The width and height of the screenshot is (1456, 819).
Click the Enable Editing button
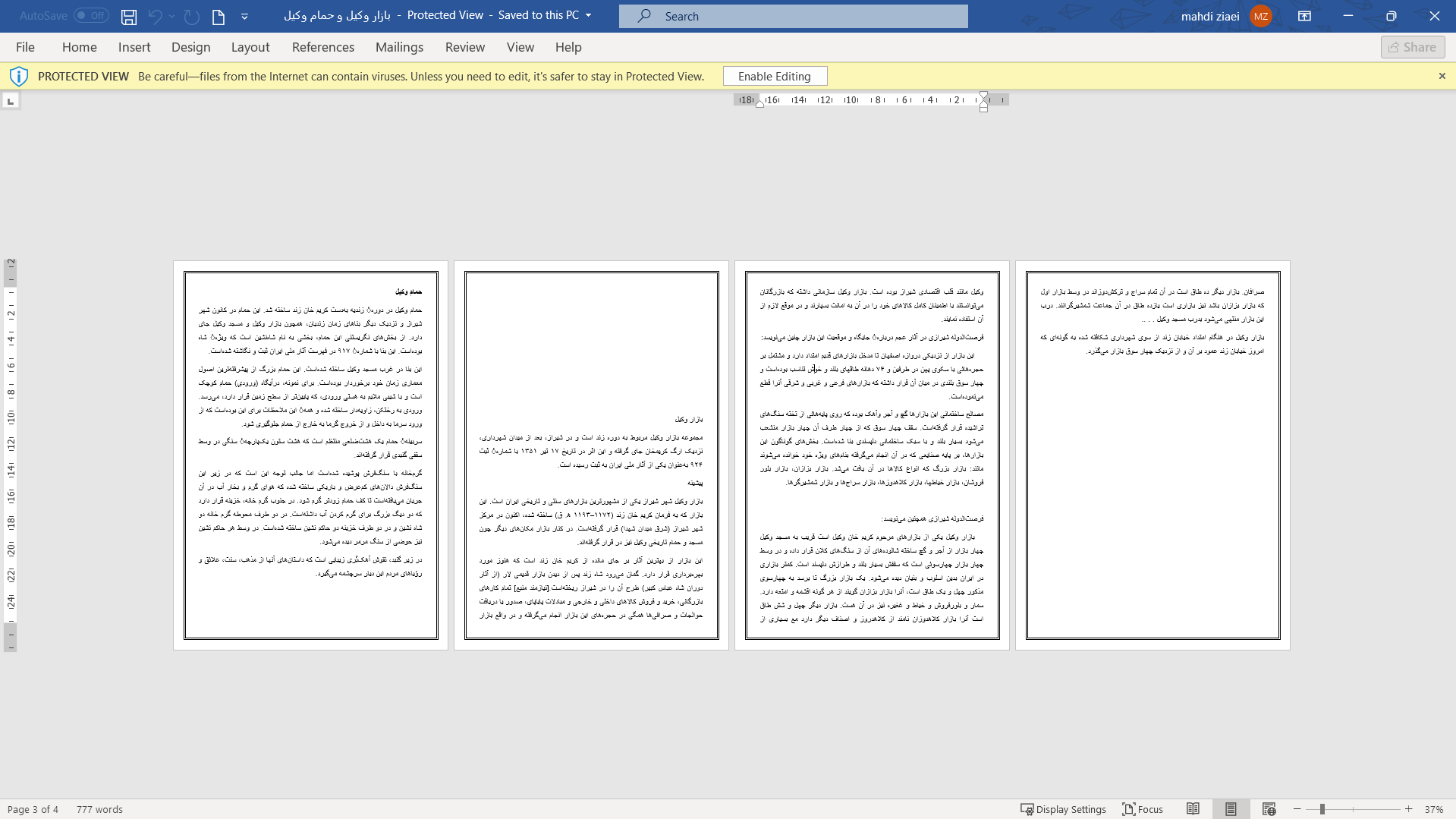[775, 76]
